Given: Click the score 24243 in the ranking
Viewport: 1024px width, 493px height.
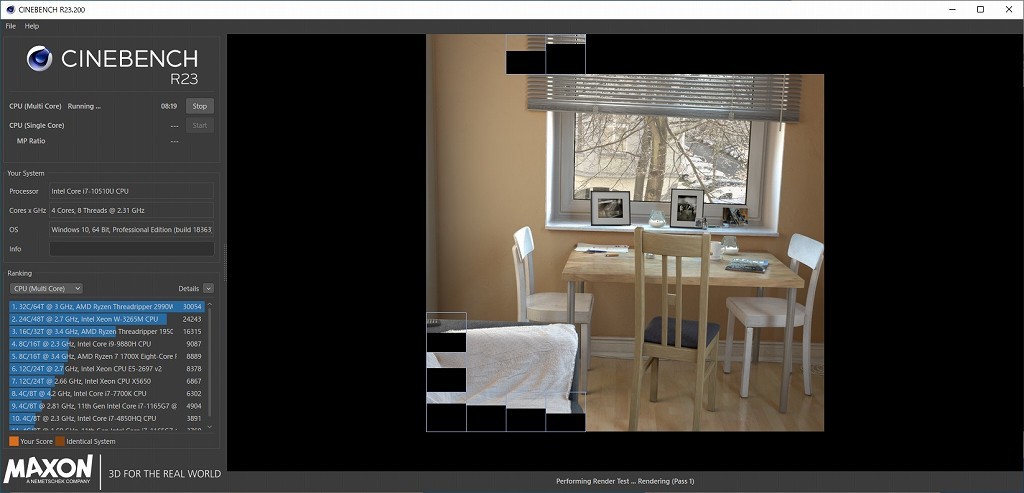Looking at the screenshot, I should point(192,319).
